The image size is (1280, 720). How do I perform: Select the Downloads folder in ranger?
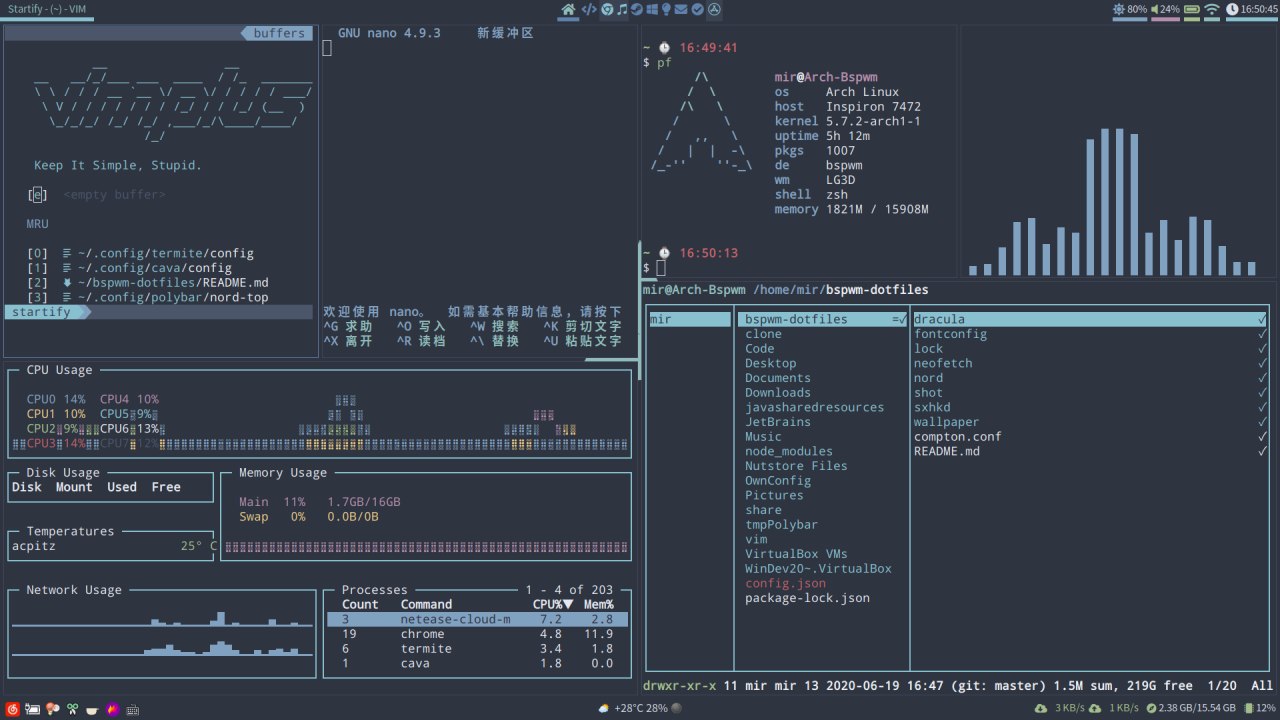(778, 392)
